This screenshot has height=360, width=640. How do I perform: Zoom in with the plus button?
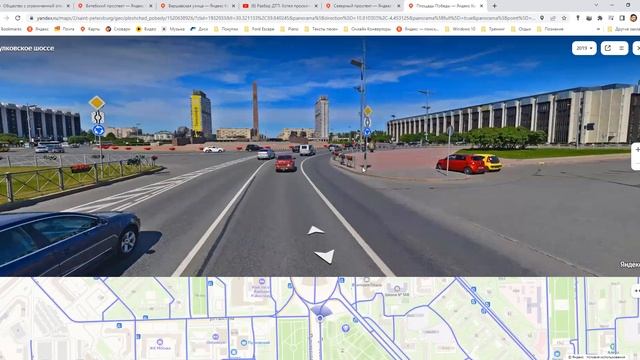click(x=637, y=150)
